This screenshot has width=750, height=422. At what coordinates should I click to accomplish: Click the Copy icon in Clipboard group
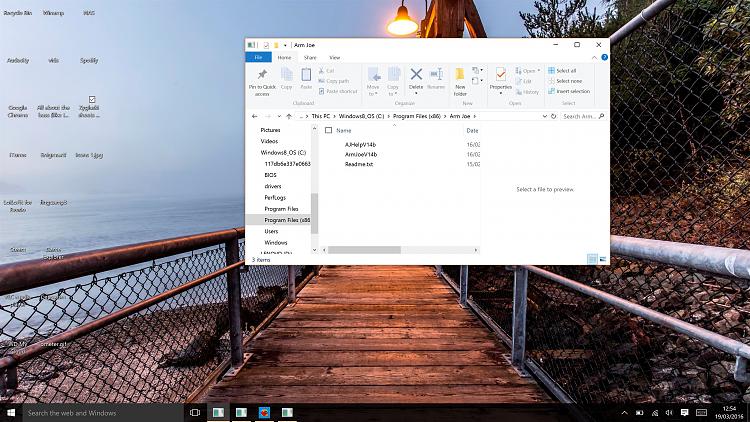coord(287,75)
